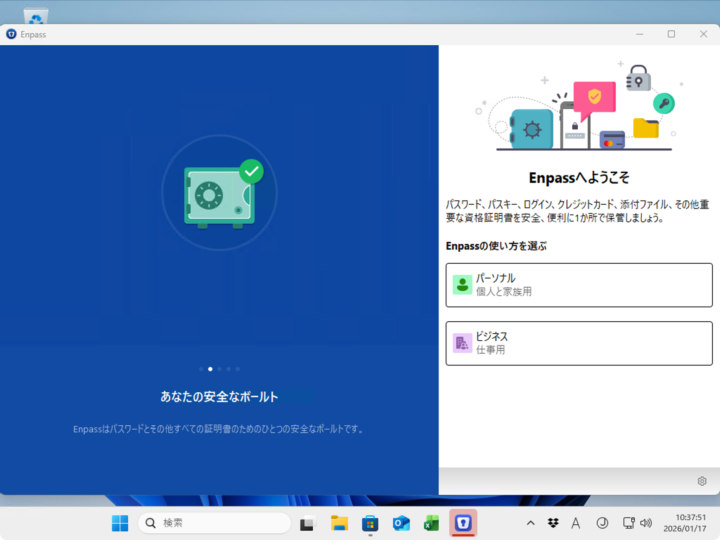Jump to the third carousel slide dot
The height and width of the screenshot is (540, 720).
click(219, 369)
